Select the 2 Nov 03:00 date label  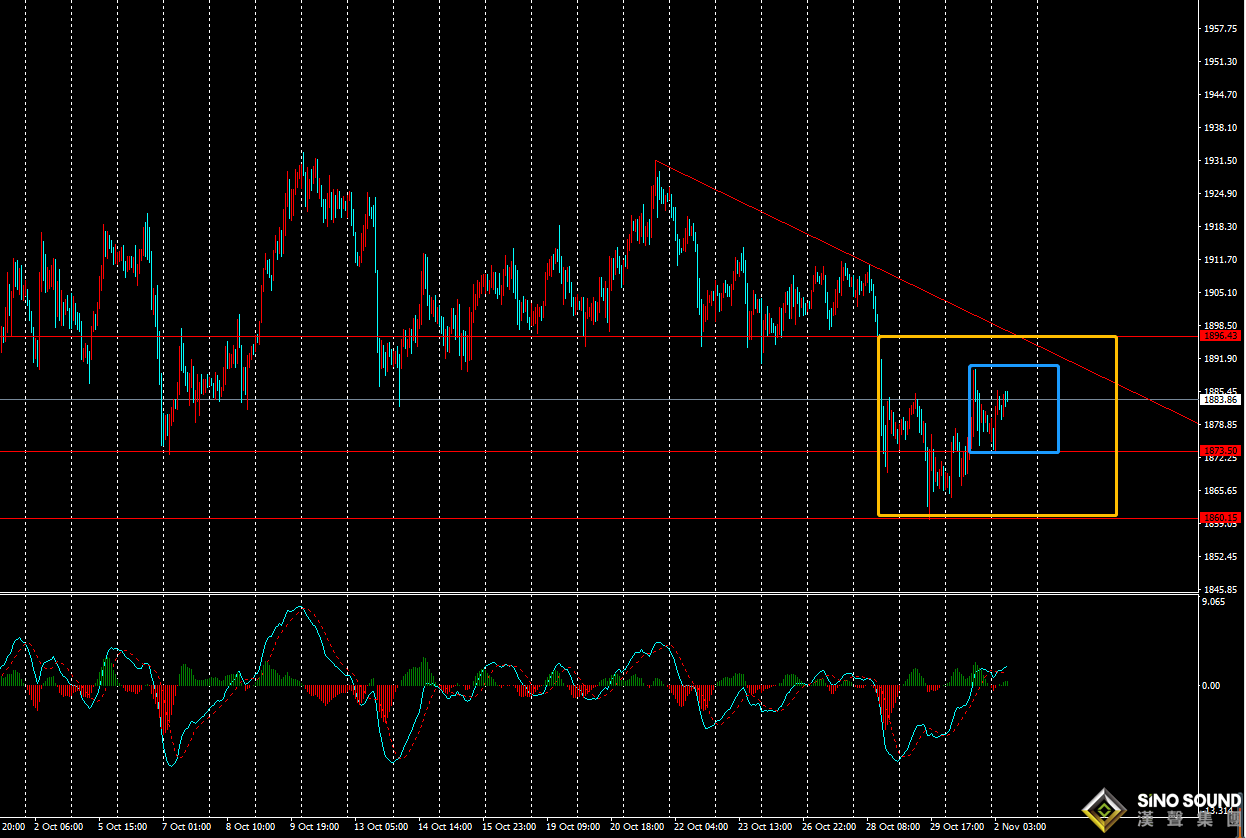pos(1019,827)
